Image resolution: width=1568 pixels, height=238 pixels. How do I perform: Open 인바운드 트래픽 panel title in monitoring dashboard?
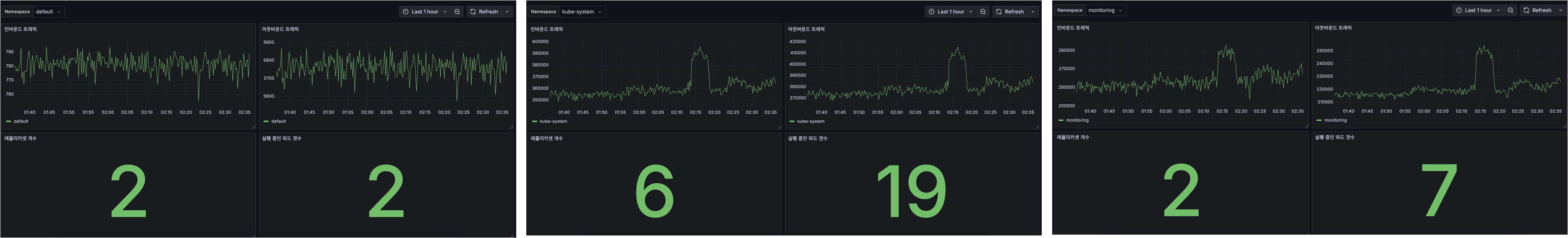pyautogui.click(x=1073, y=28)
